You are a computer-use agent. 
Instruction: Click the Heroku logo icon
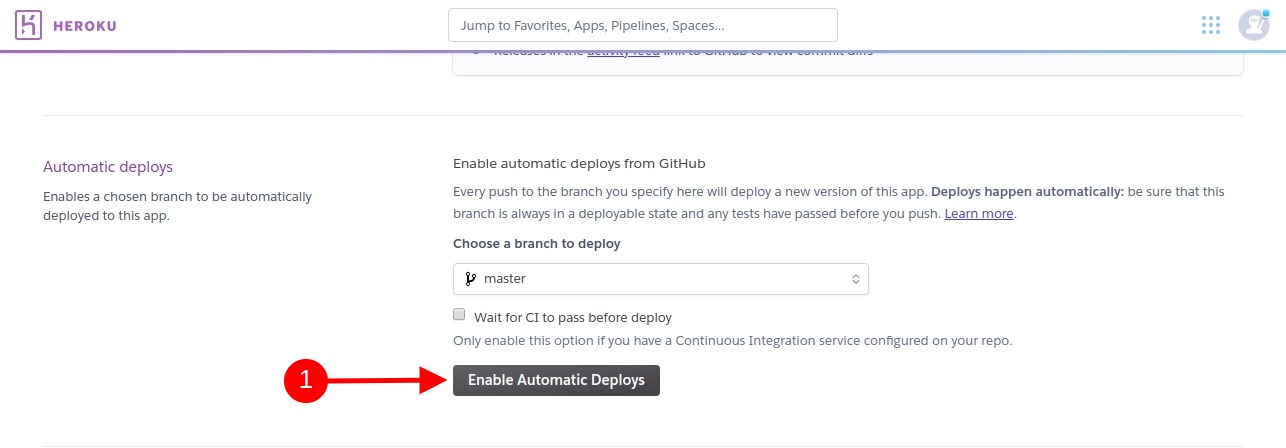click(x=29, y=25)
